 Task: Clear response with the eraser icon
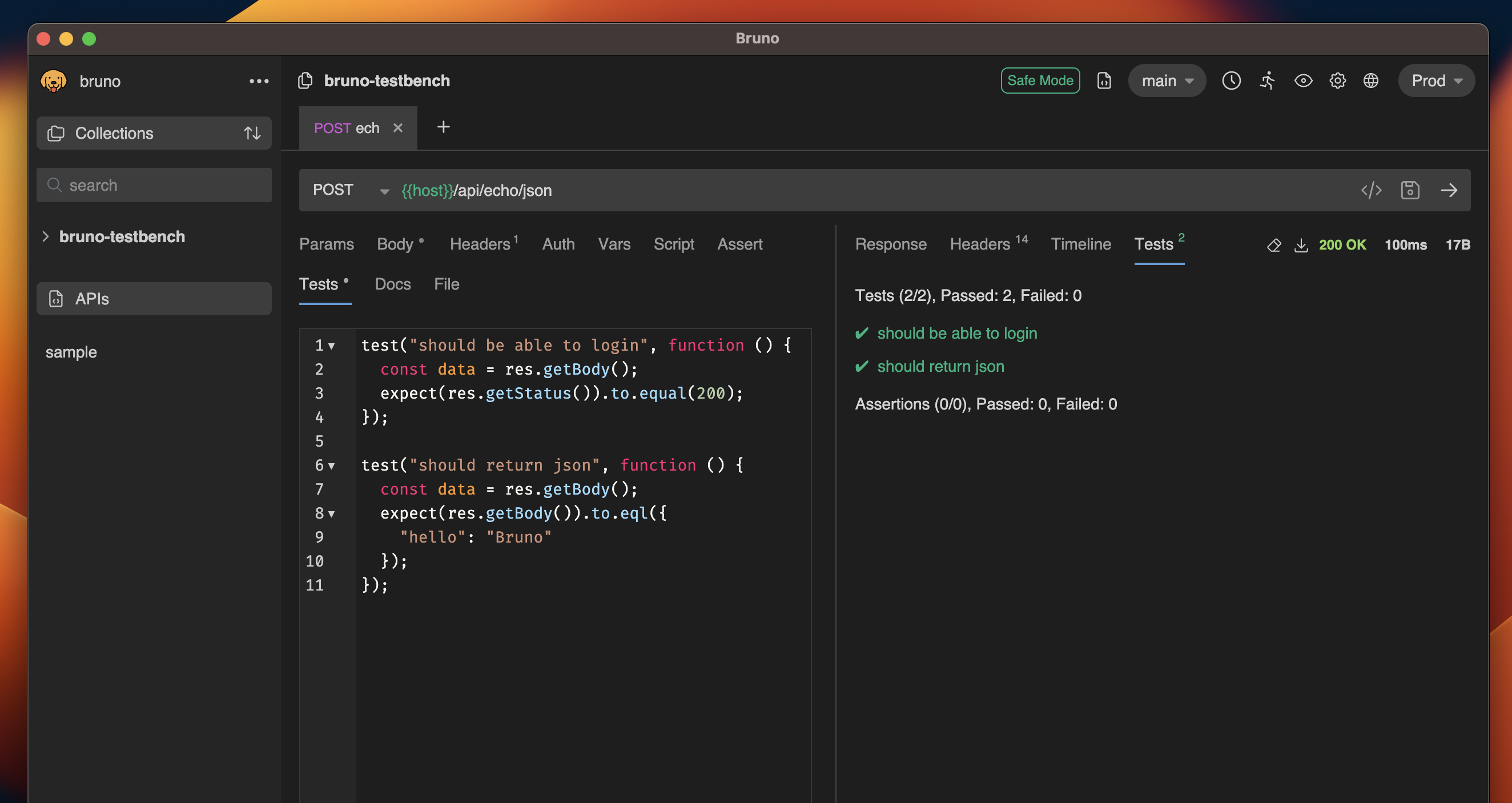click(x=1274, y=245)
